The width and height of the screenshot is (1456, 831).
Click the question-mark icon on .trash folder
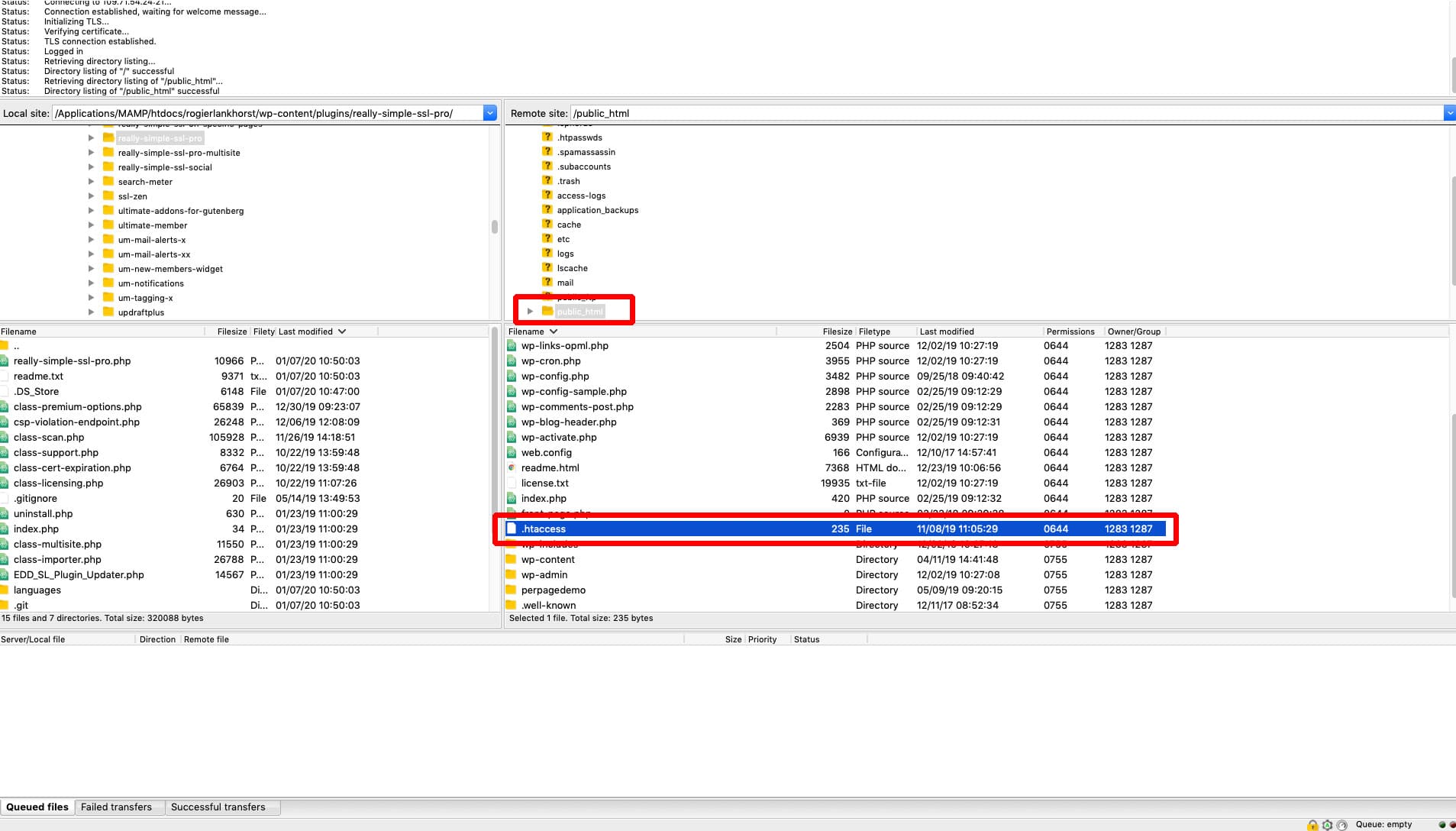[547, 181]
